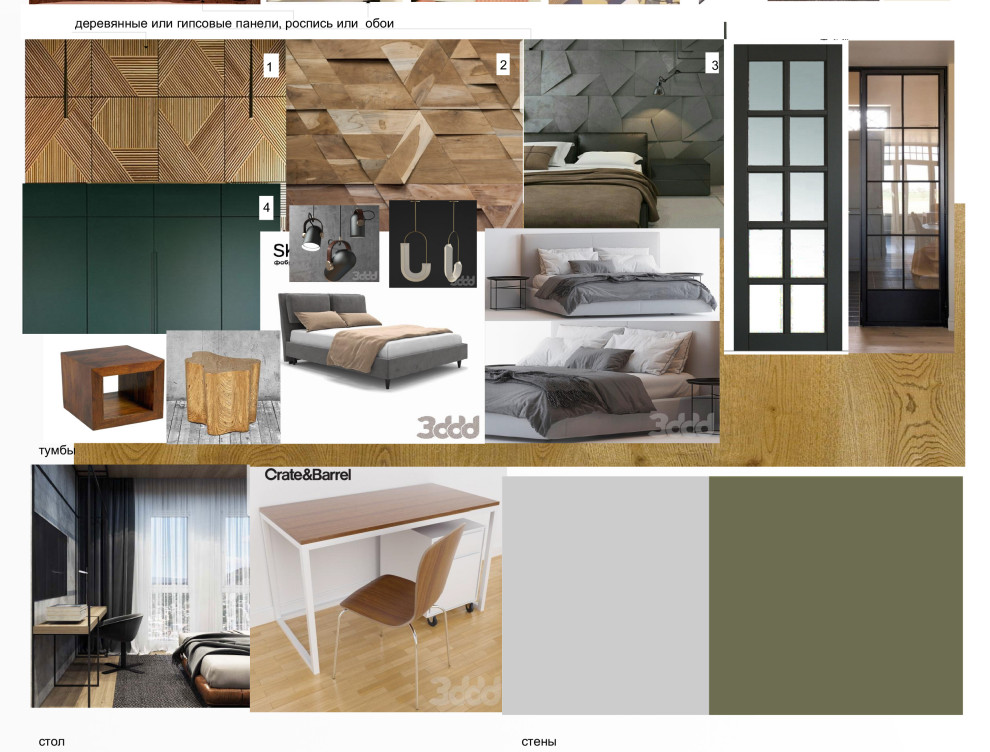Viewport: 990px width, 752px height.
Task: Pick the U-shaped pendant lamps image
Action: click(x=432, y=244)
